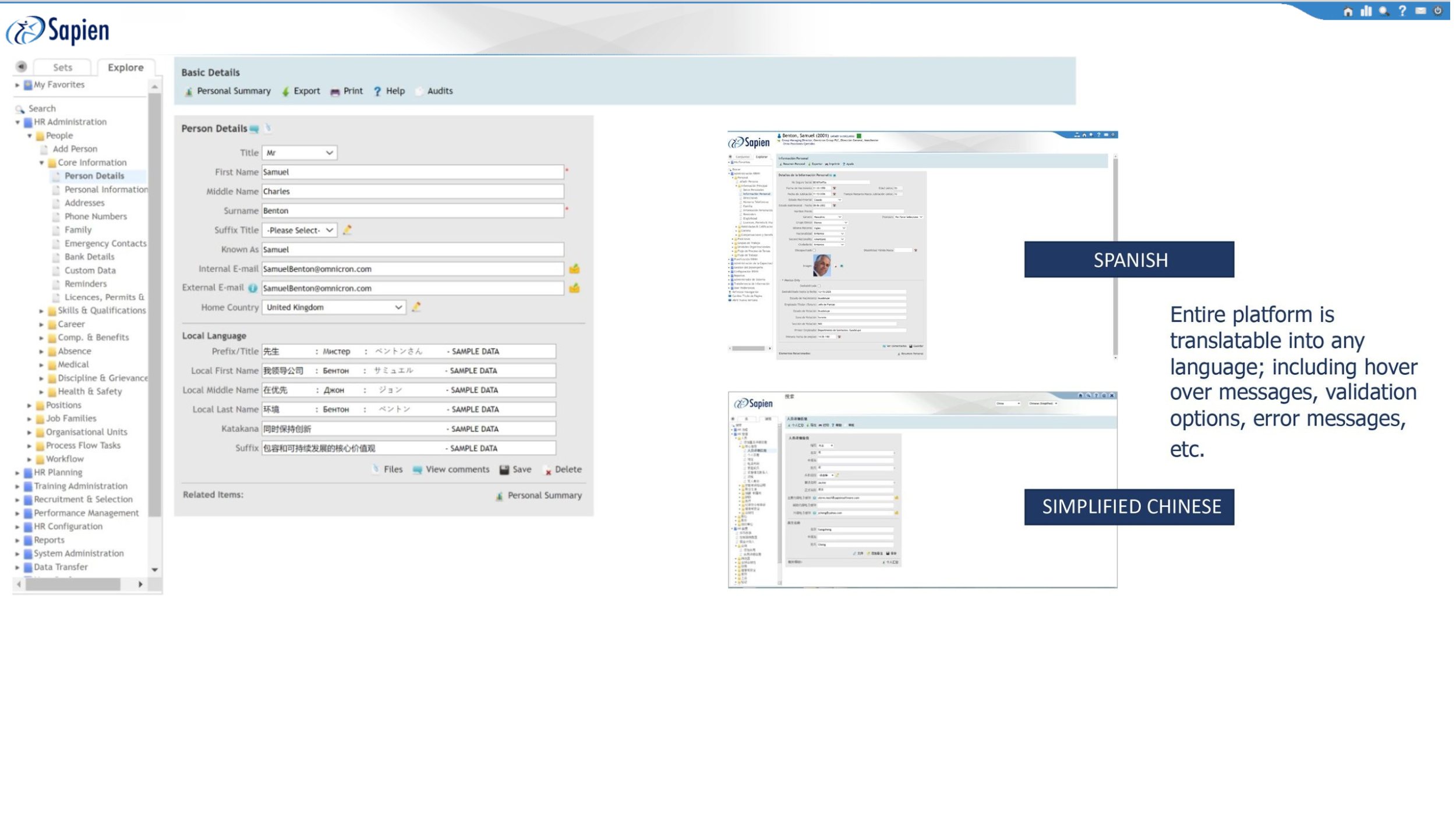Image resolution: width=1456 pixels, height=815 pixels.
Task: Click the sidebar horizontal scrollbar
Action: click(x=73, y=584)
